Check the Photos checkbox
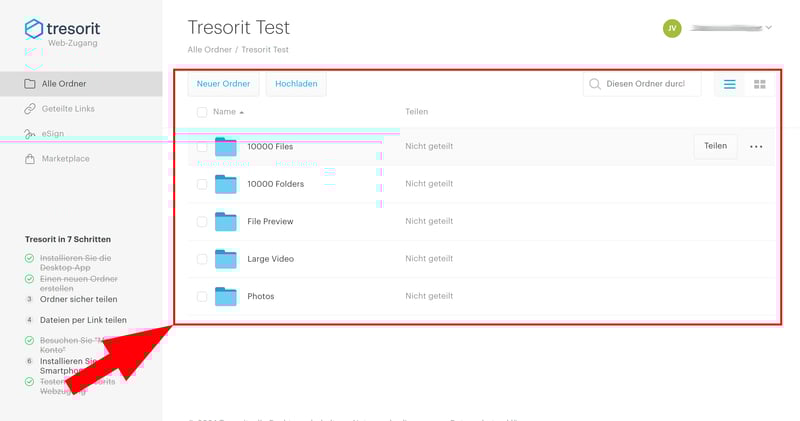Image resolution: width=800 pixels, height=421 pixels. click(202, 296)
